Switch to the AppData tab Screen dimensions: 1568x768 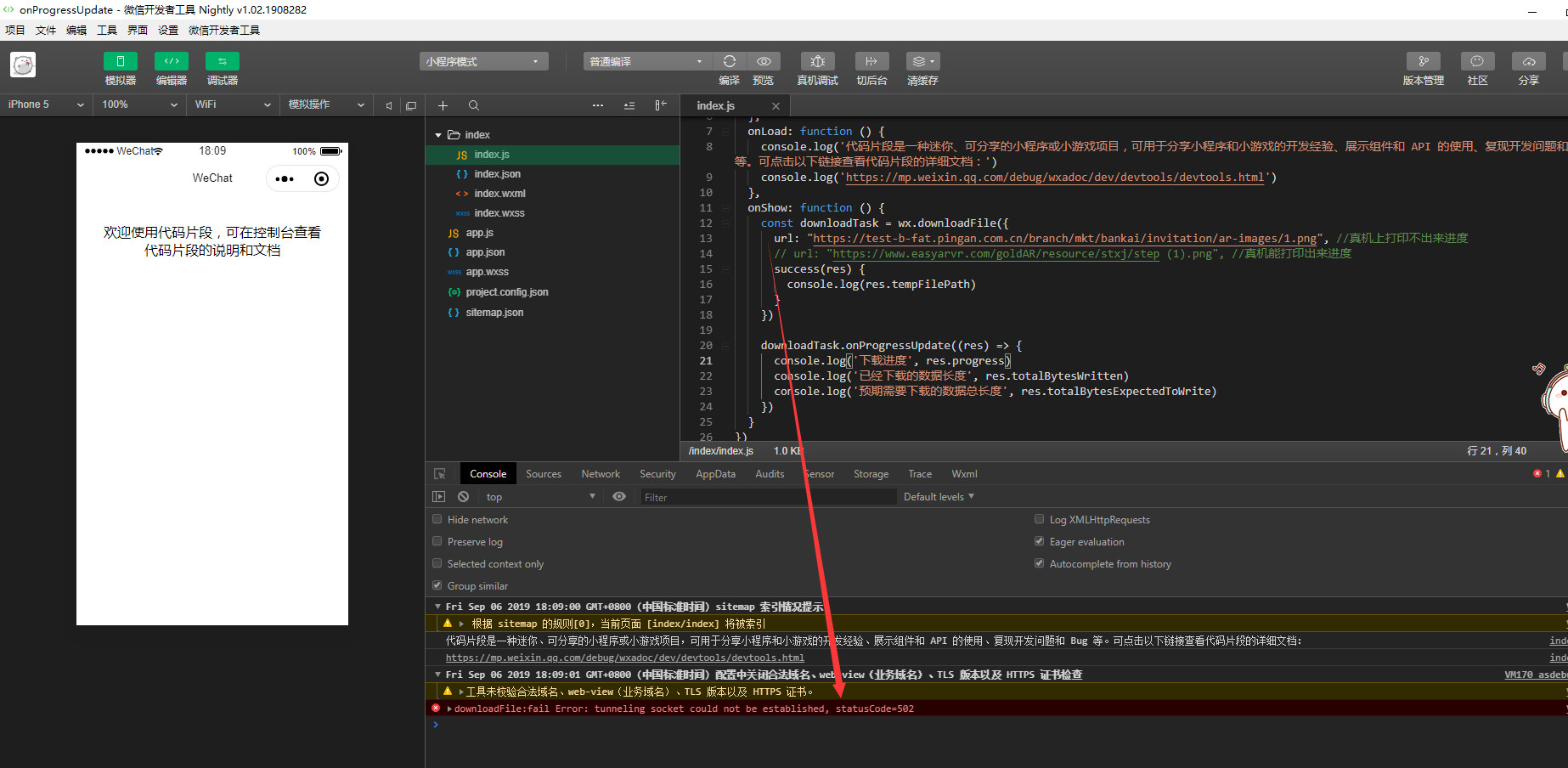[x=716, y=474]
